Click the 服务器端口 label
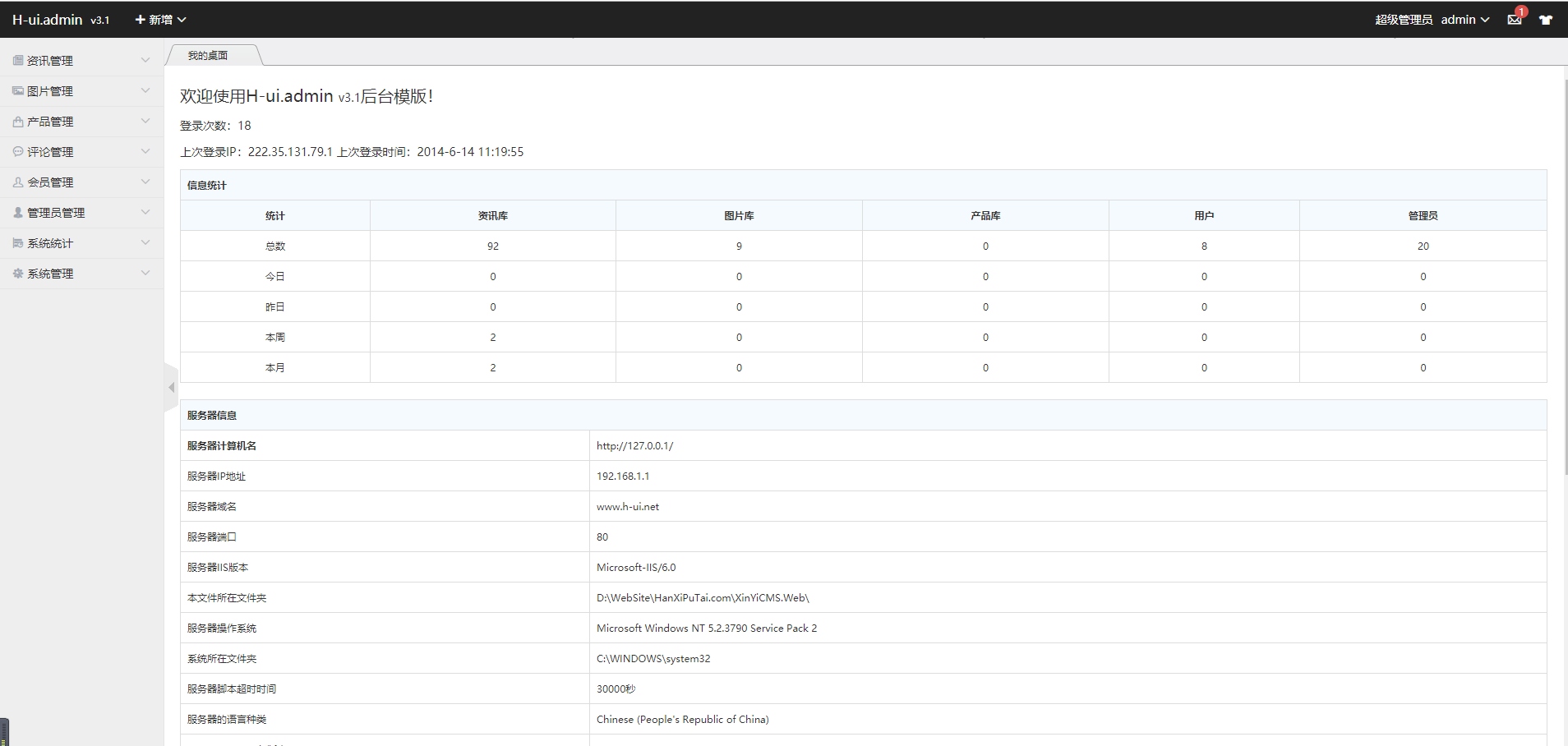Viewport: 1568px width, 746px height. coord(212,537)
